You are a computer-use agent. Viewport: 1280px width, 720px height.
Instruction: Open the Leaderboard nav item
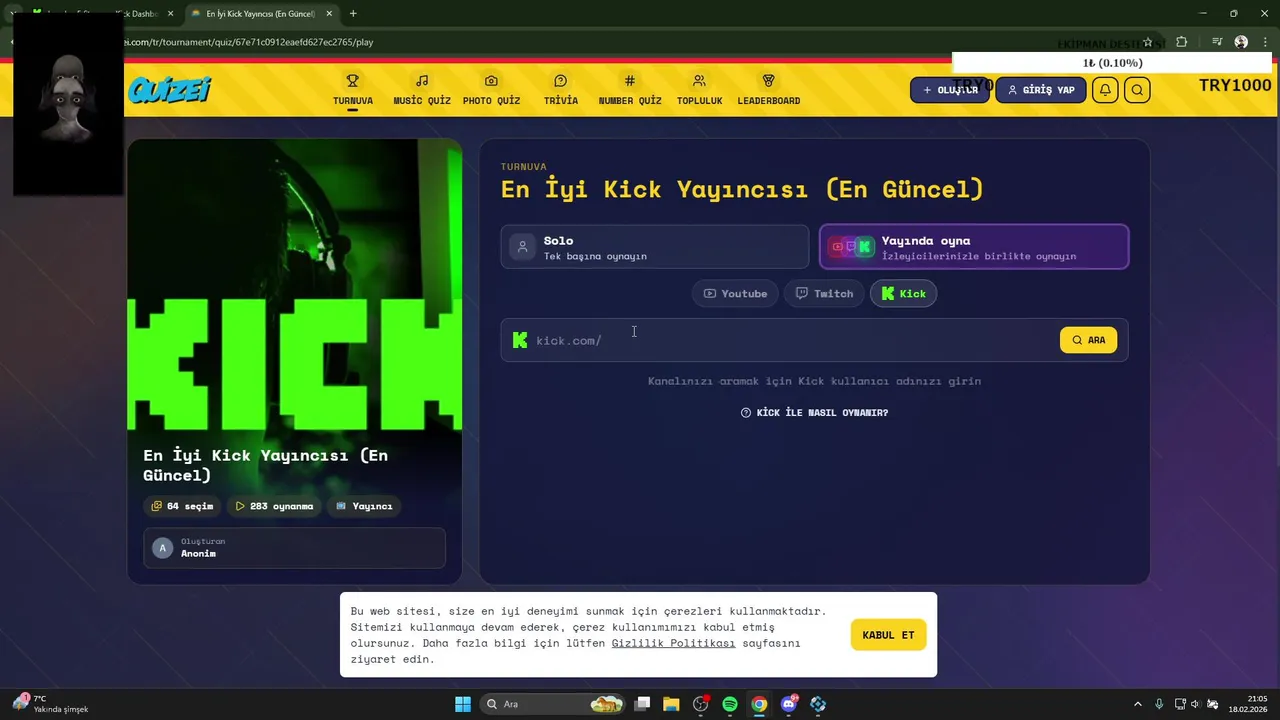[769, 90]
